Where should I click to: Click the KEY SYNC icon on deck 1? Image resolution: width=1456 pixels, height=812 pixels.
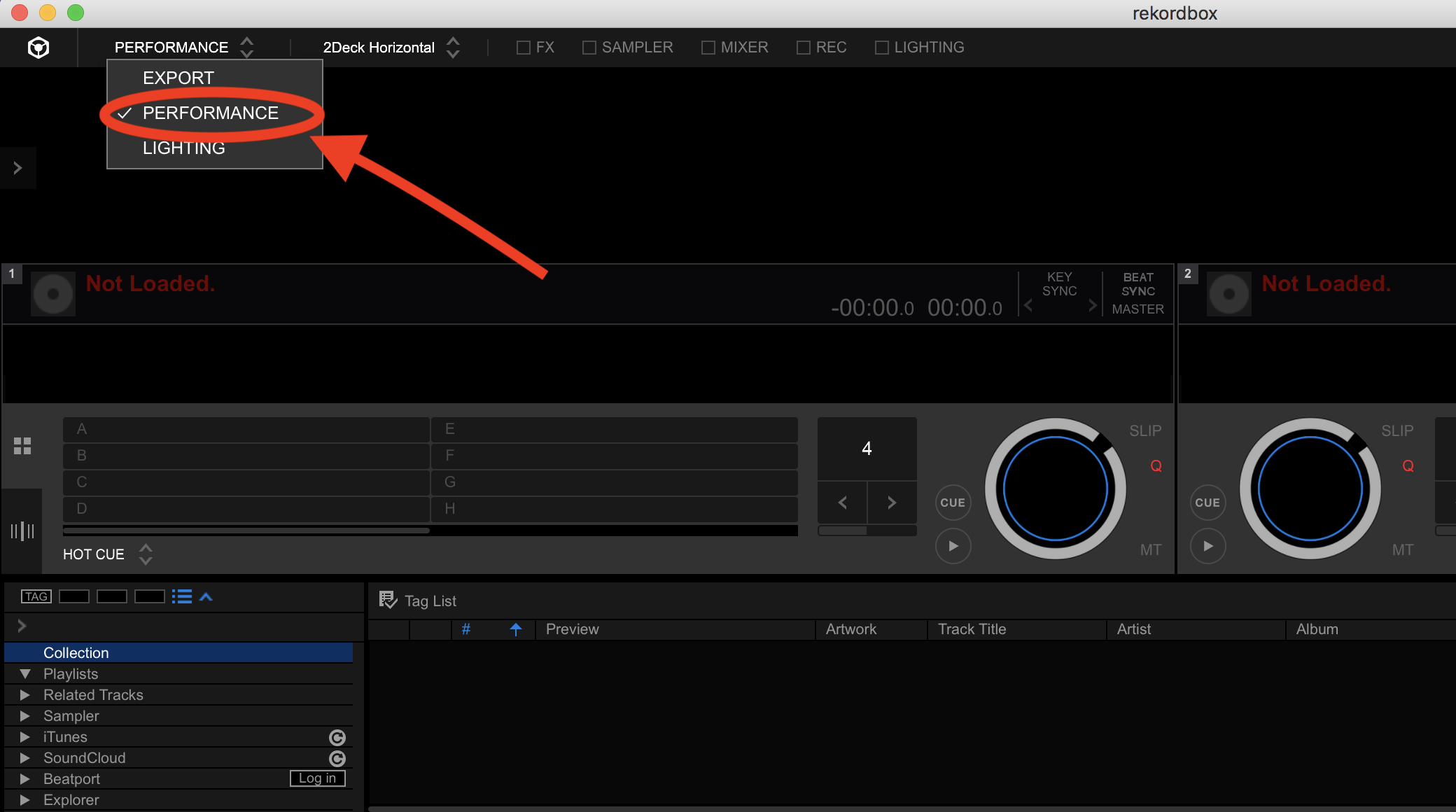coord(1056,283)
